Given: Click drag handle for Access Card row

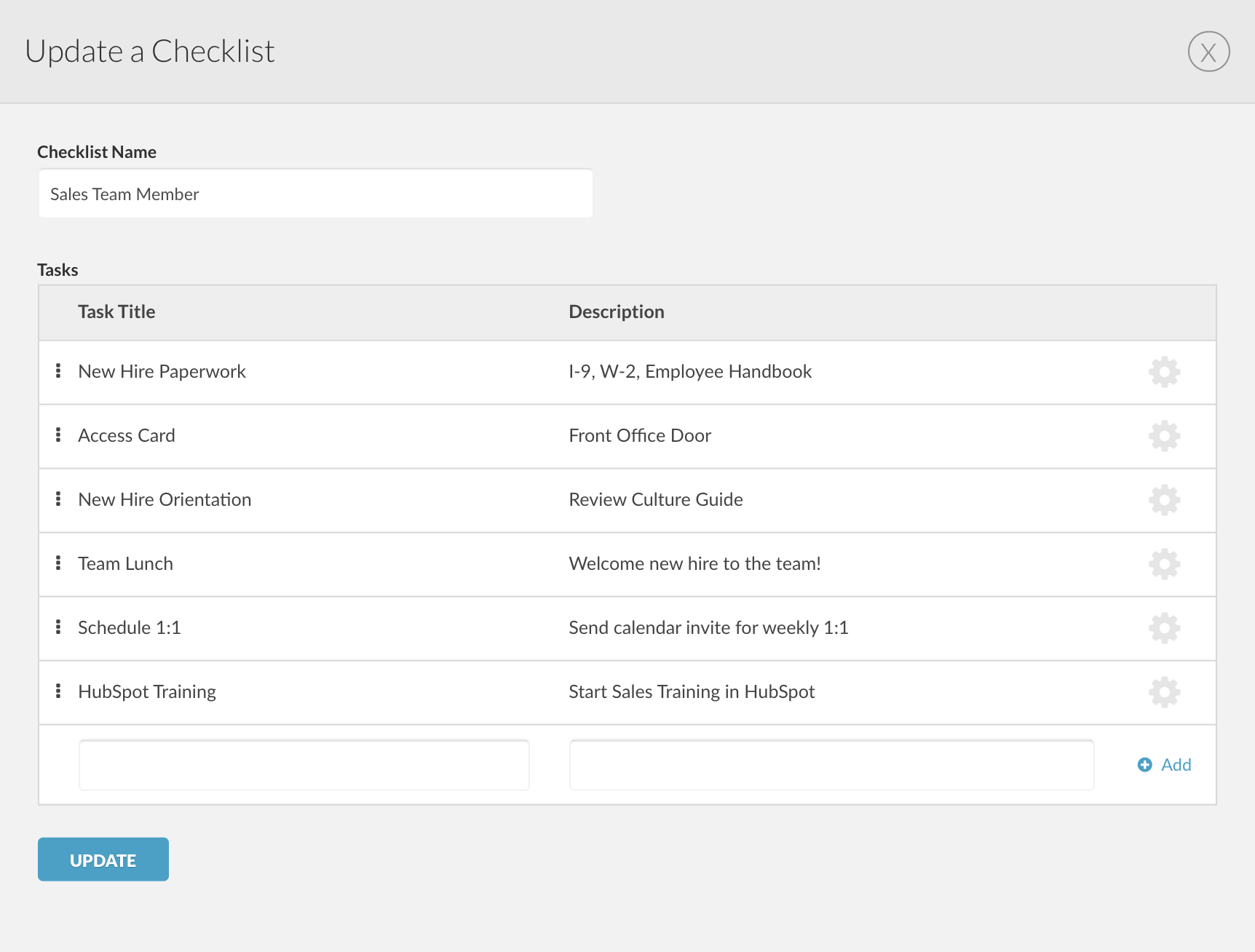Looking at the screenshot, I should [58, 435].
